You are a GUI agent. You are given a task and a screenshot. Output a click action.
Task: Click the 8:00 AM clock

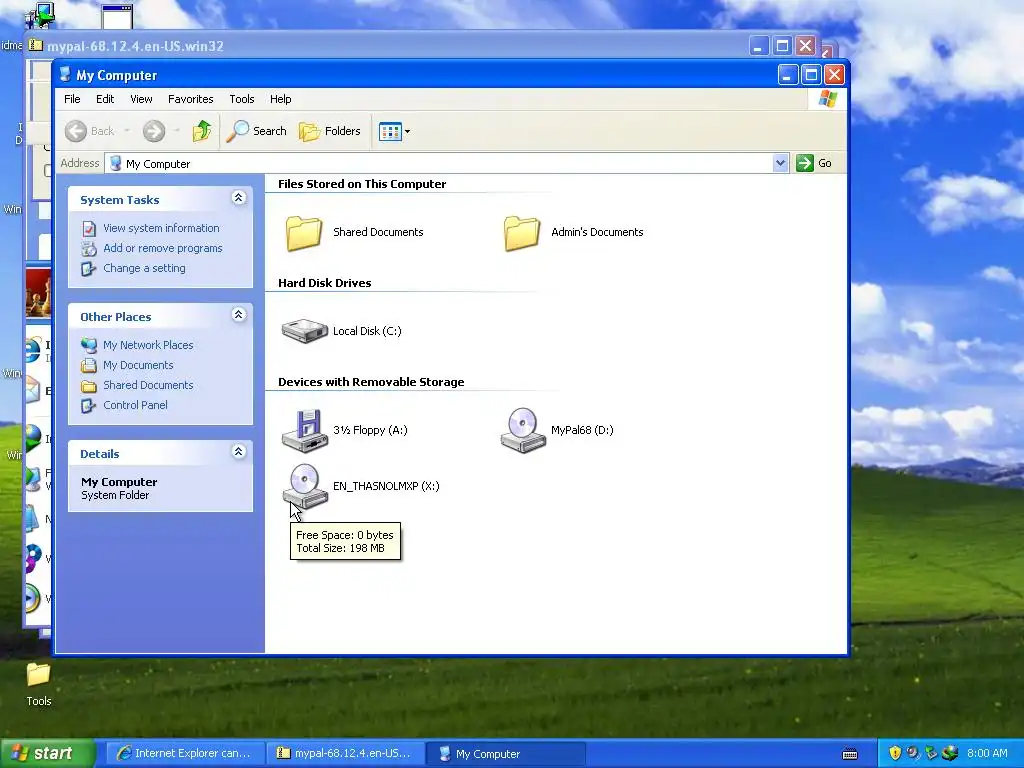click(987, 753)
